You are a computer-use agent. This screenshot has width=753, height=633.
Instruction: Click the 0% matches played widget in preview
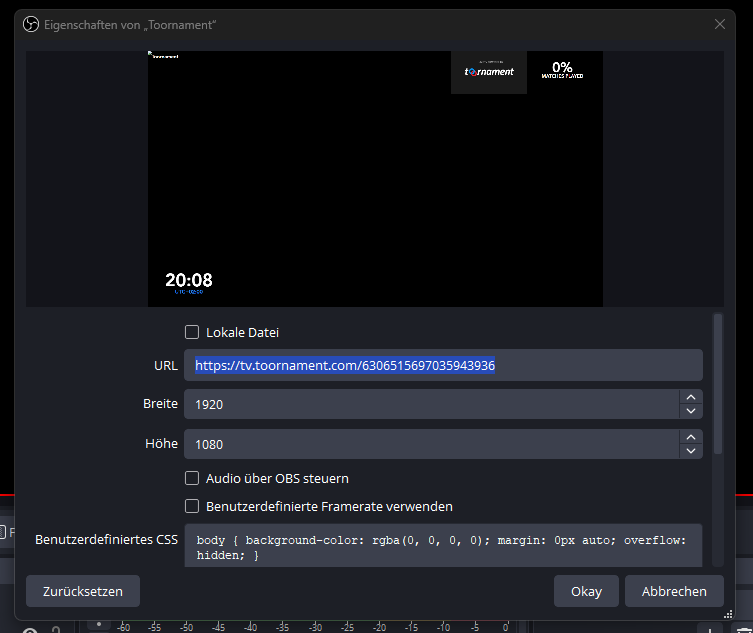click(562, 70)
